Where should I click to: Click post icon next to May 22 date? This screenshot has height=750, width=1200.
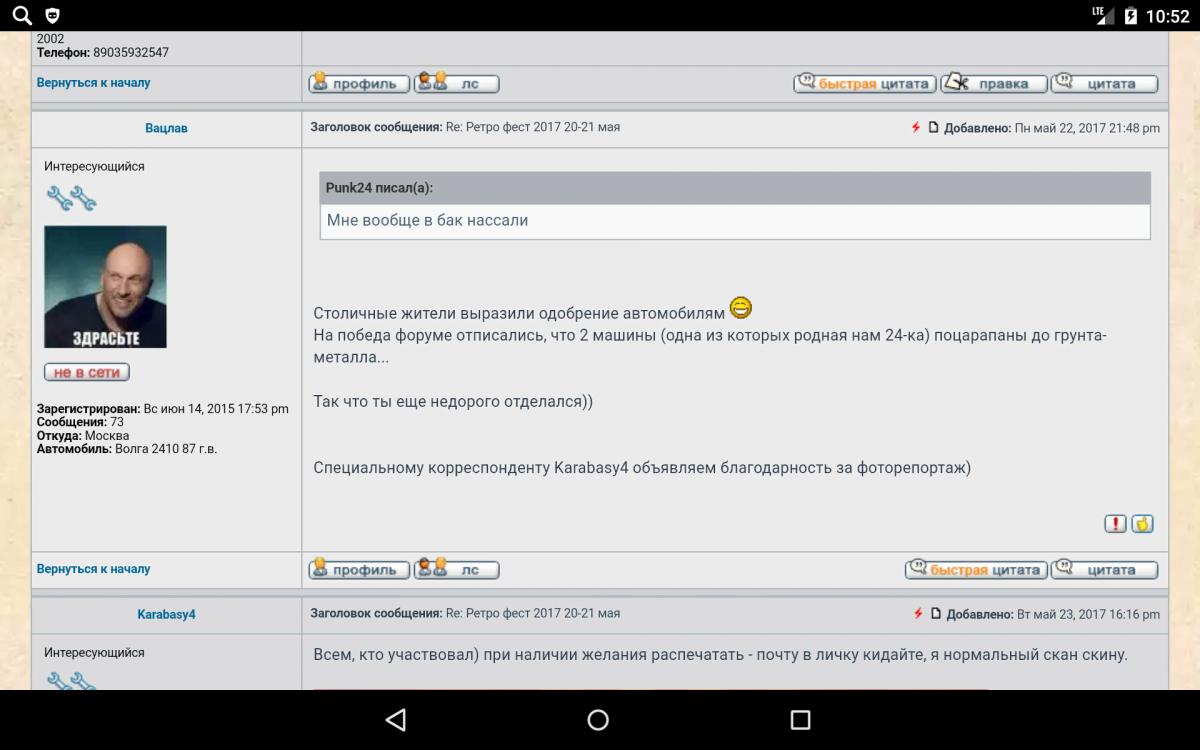[x=933, y=128]
